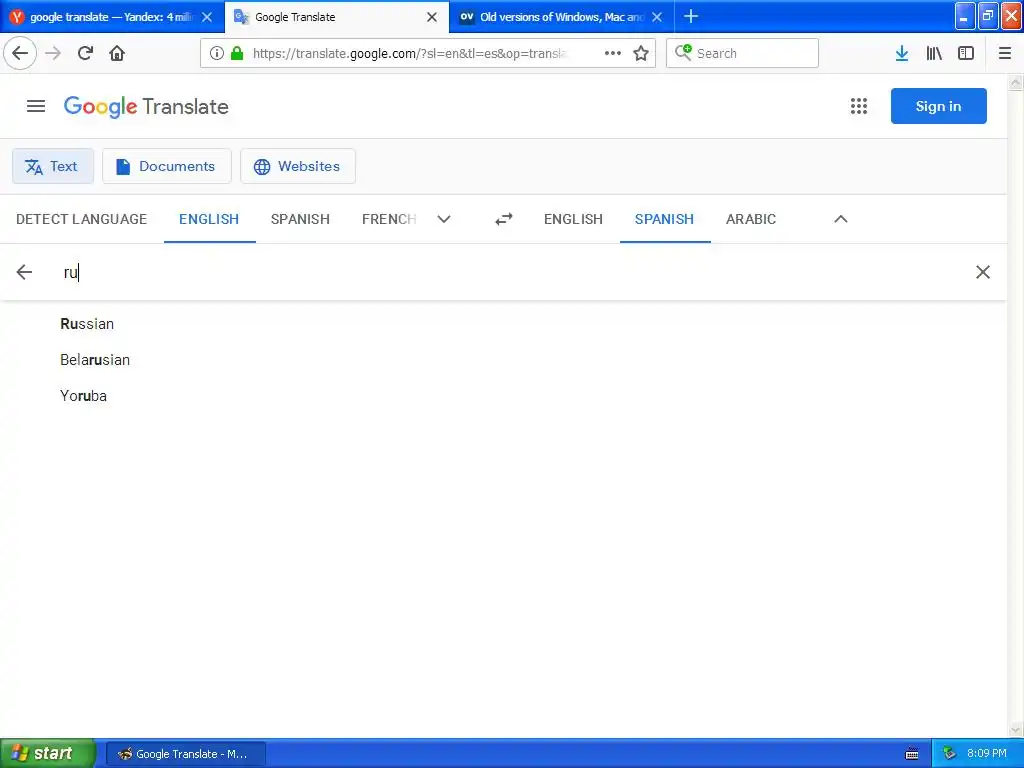This screenshot has height=768, width=1024.
Task: Restore down the browser window
Action: click(988, 16)
